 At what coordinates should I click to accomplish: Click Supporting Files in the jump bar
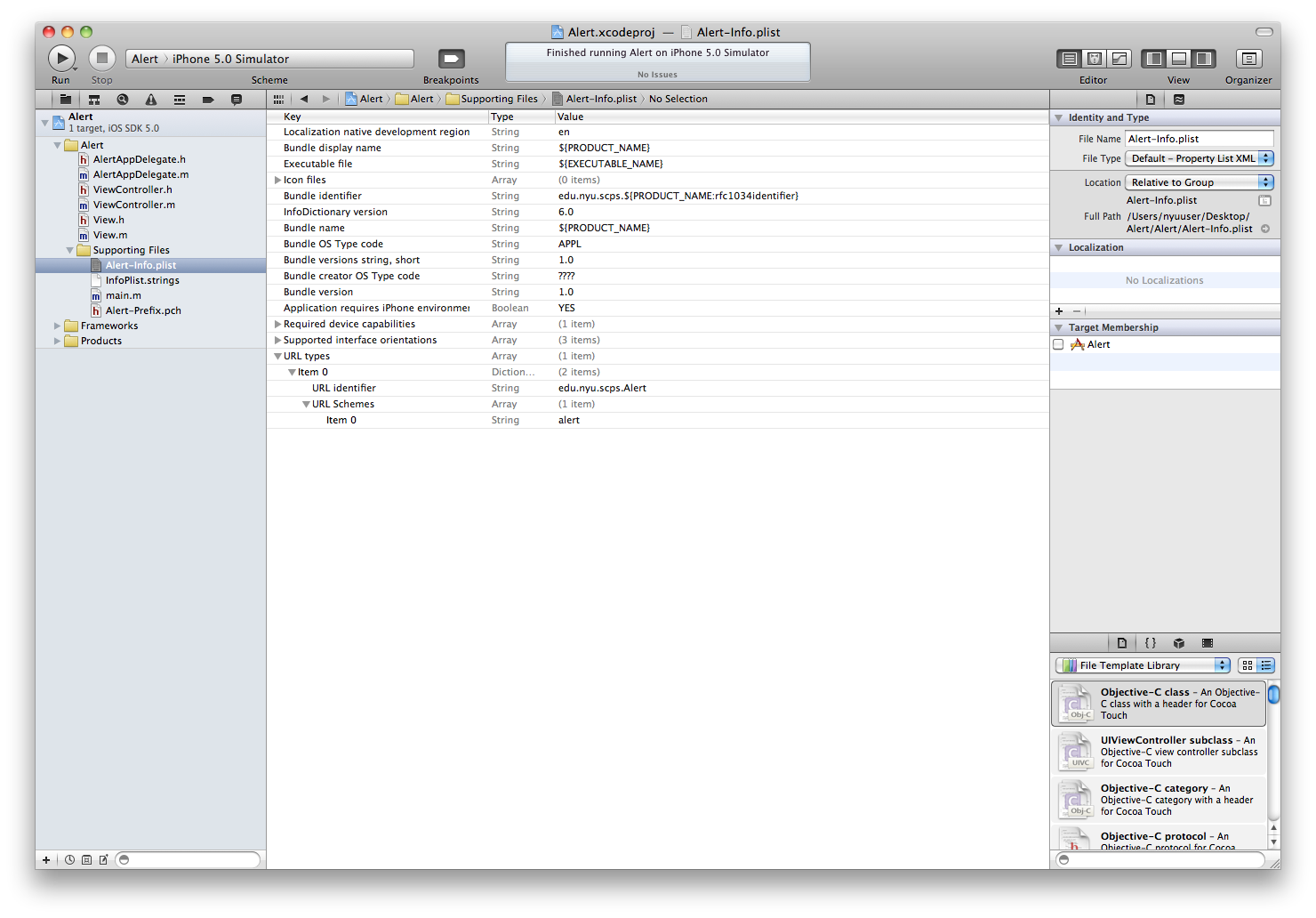pos(493,100)
